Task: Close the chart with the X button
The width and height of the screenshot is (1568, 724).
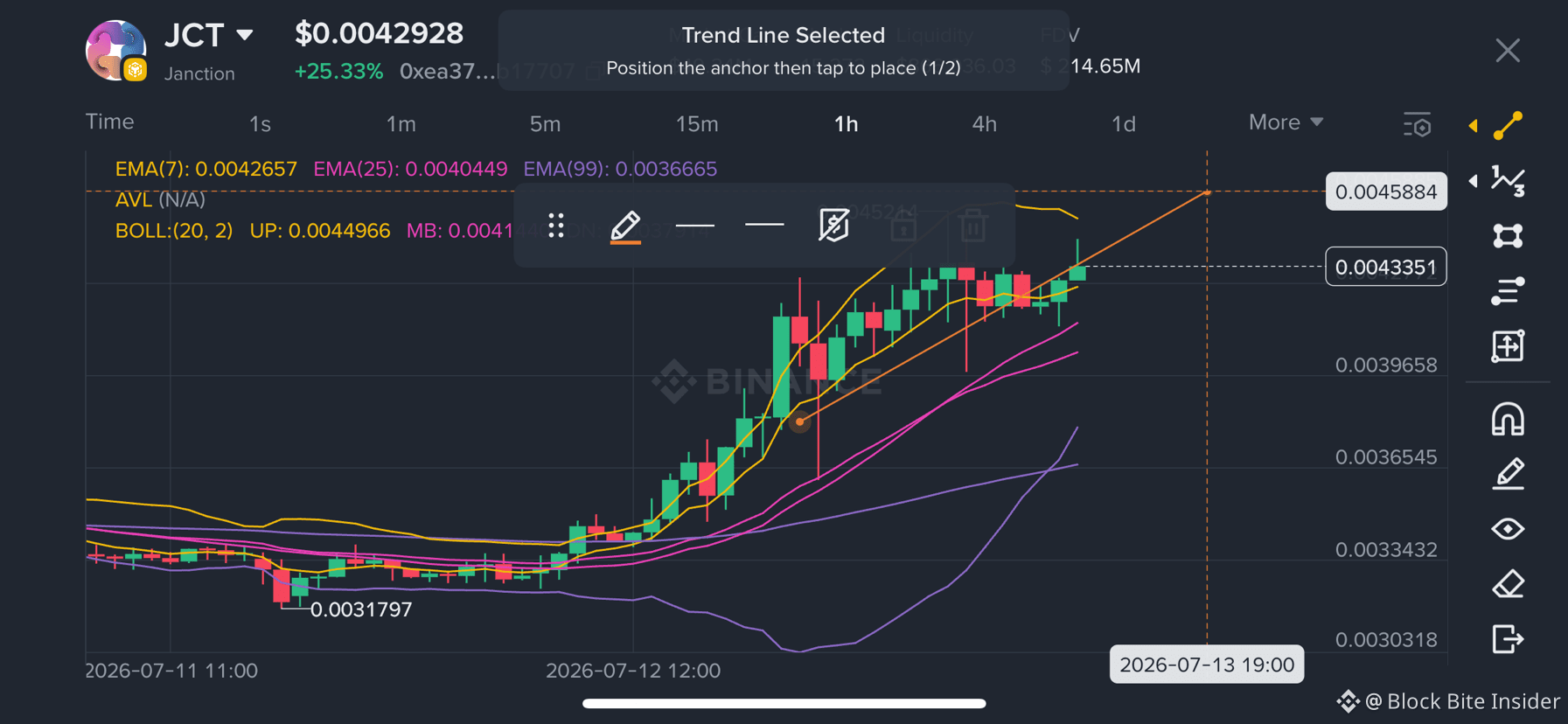Action: 1508,51
